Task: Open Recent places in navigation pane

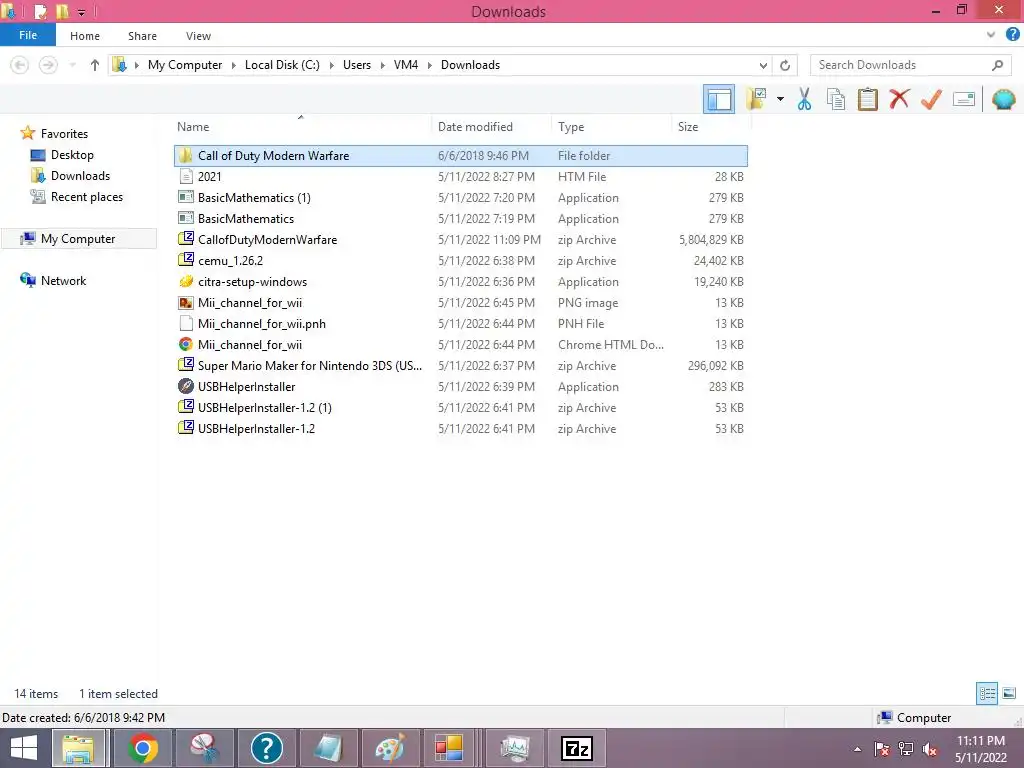Action: click(87, 197)
